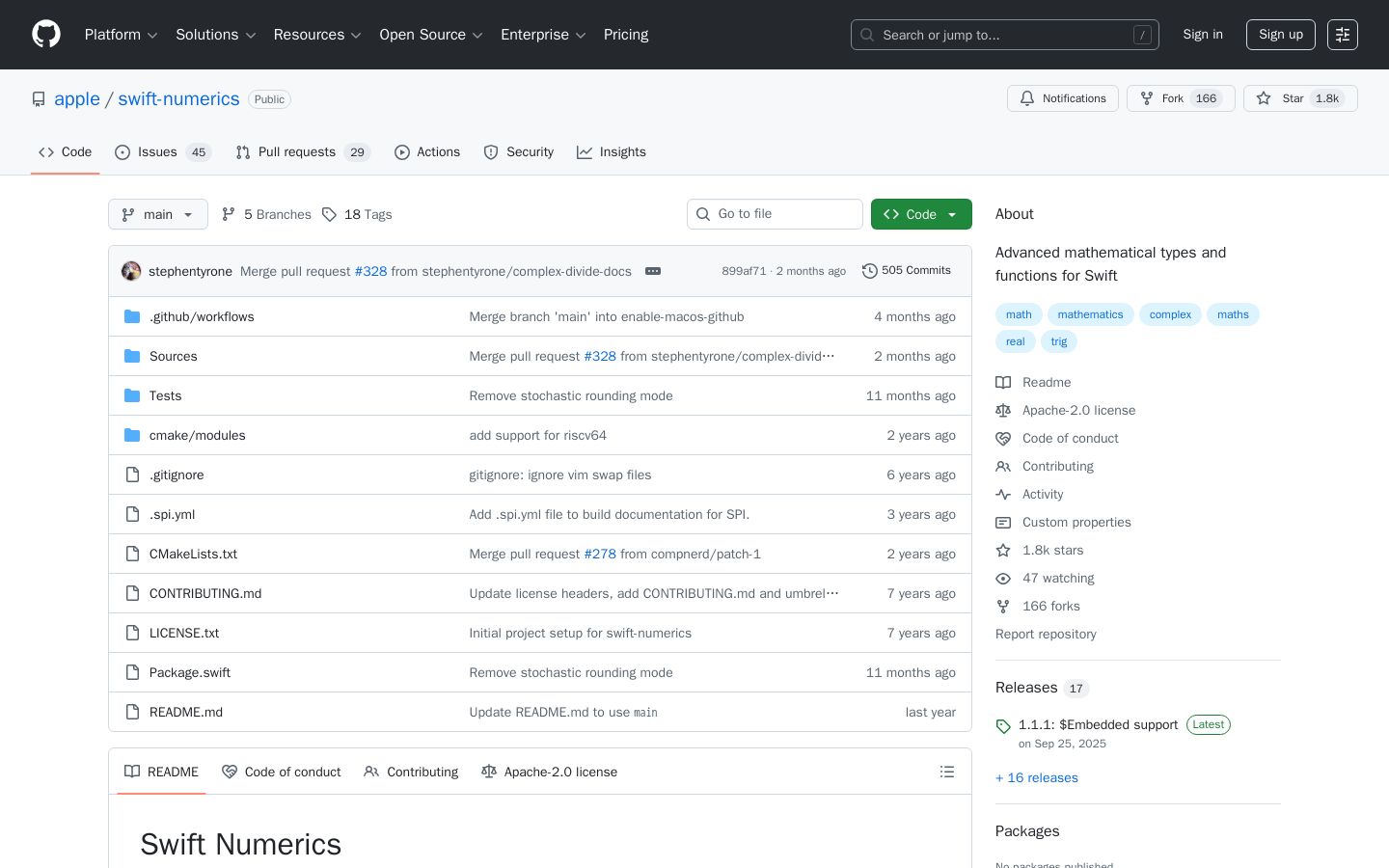This screenshot has width=1389, height=868.
Task: Open the + 16 releases link
Action: pyautogui.click(x=1037, y=778)
